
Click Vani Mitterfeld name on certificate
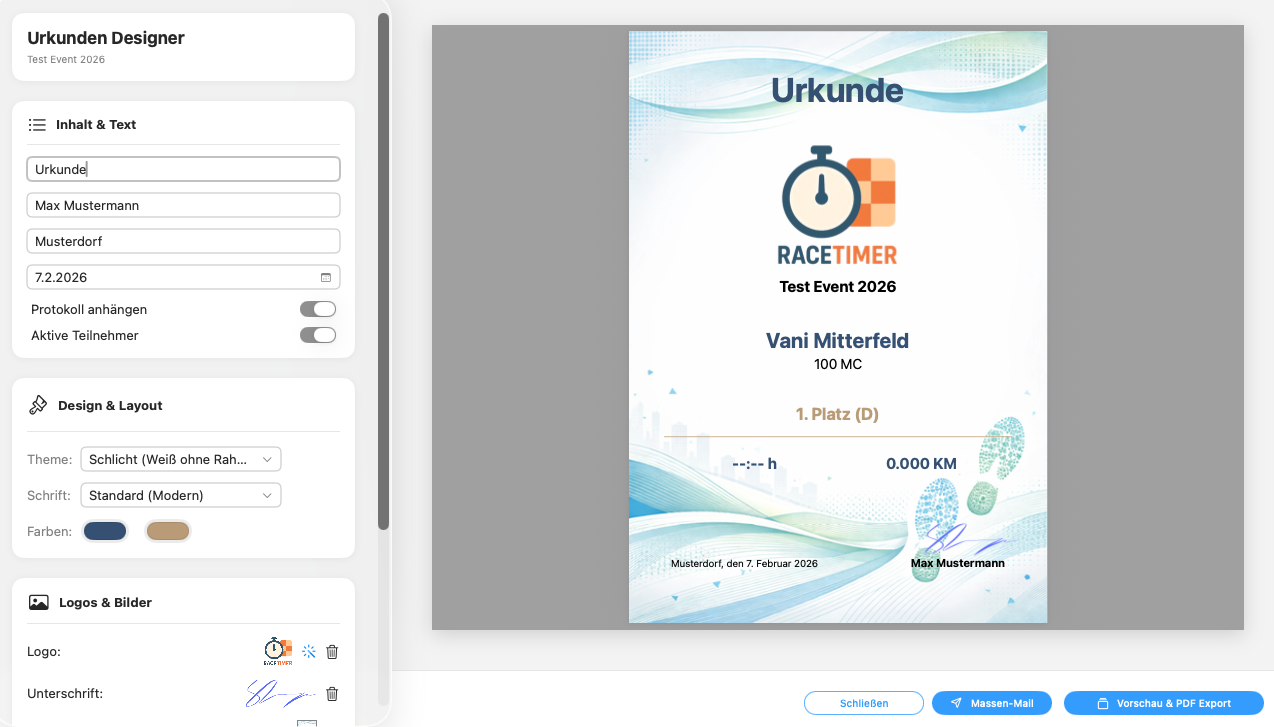tap(837, 340)
